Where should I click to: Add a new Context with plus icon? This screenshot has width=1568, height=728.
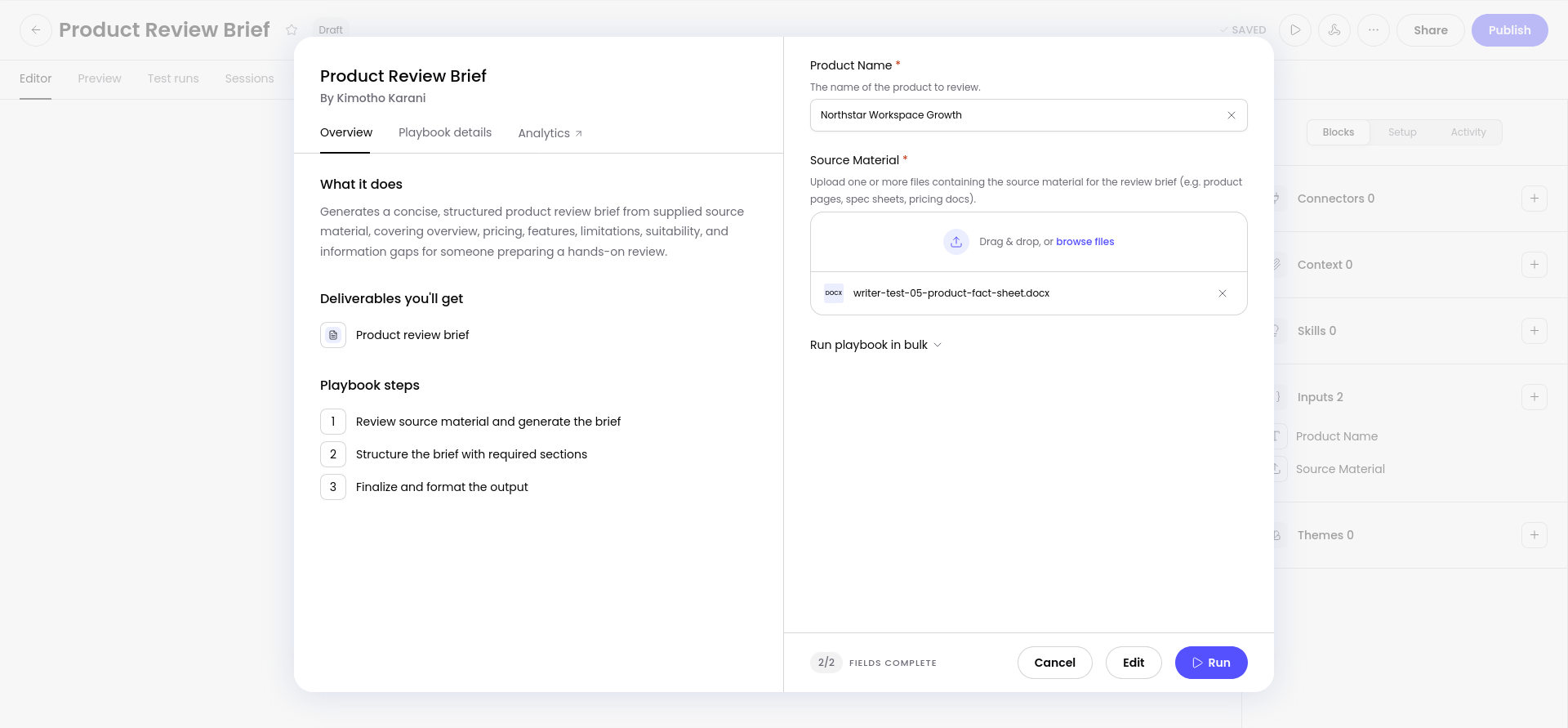pos(1535,265)
